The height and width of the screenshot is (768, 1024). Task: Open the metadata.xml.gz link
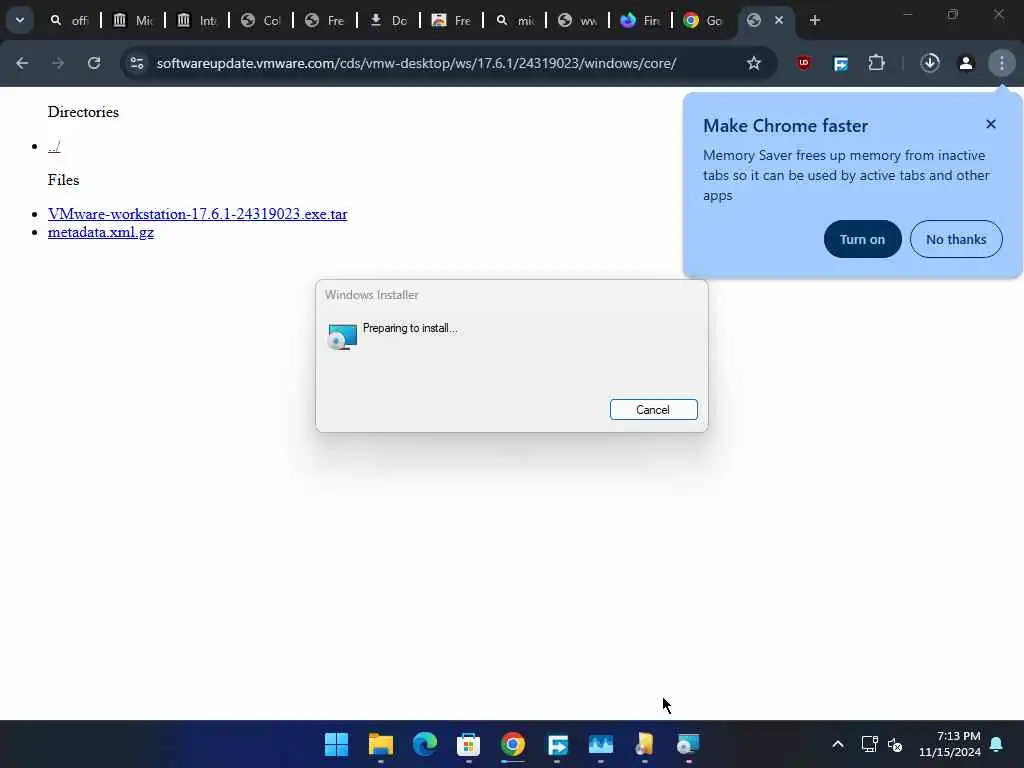coord(101,232)
